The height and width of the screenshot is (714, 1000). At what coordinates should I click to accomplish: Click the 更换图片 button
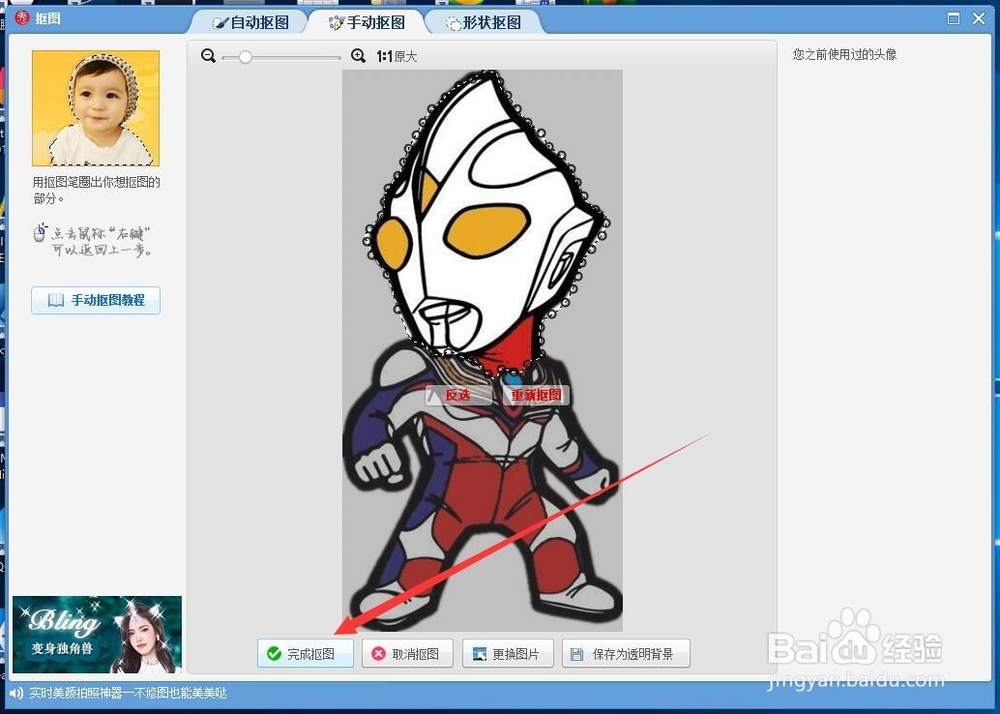[508, 653]
